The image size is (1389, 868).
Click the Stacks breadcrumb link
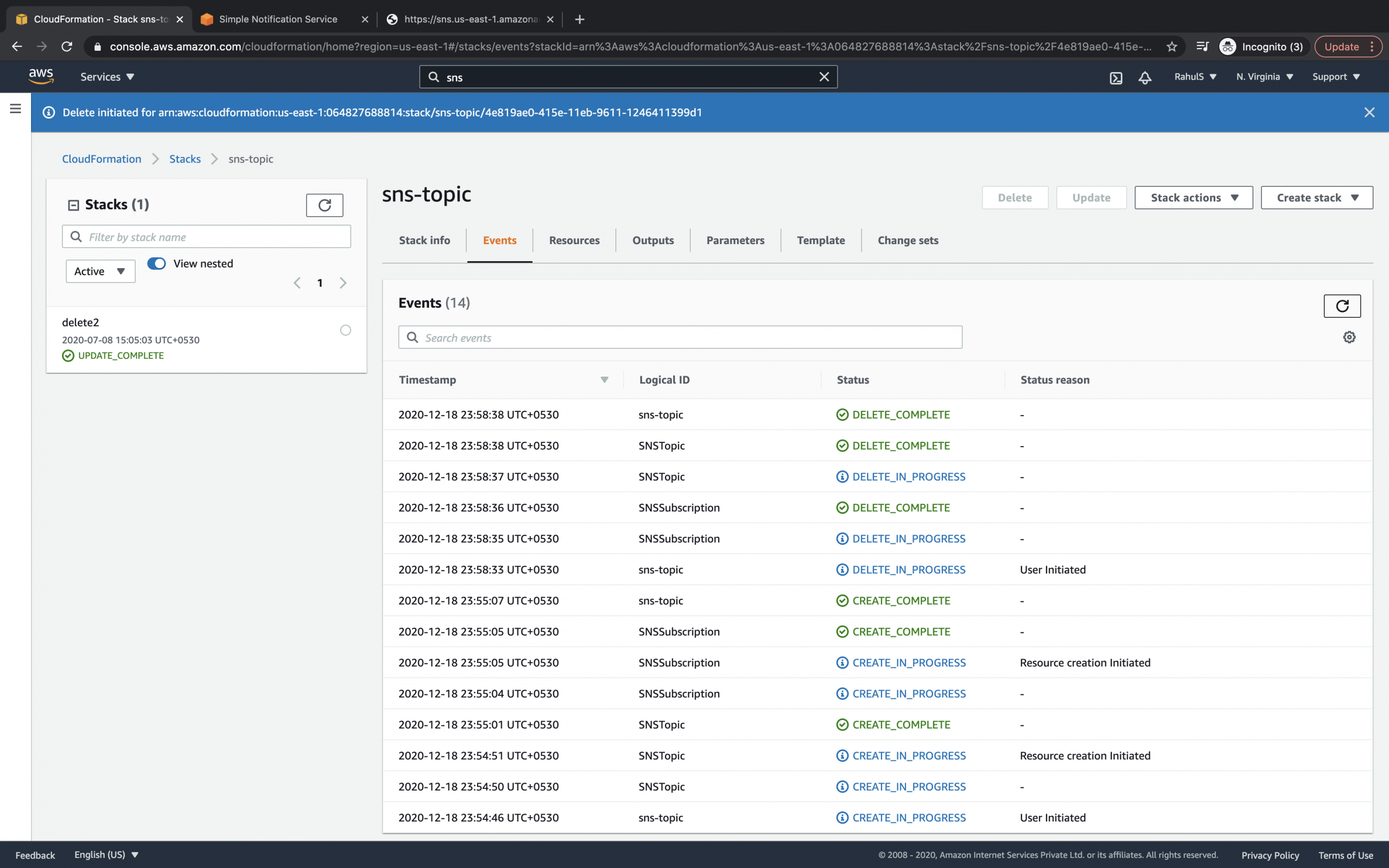pos(185,159)
